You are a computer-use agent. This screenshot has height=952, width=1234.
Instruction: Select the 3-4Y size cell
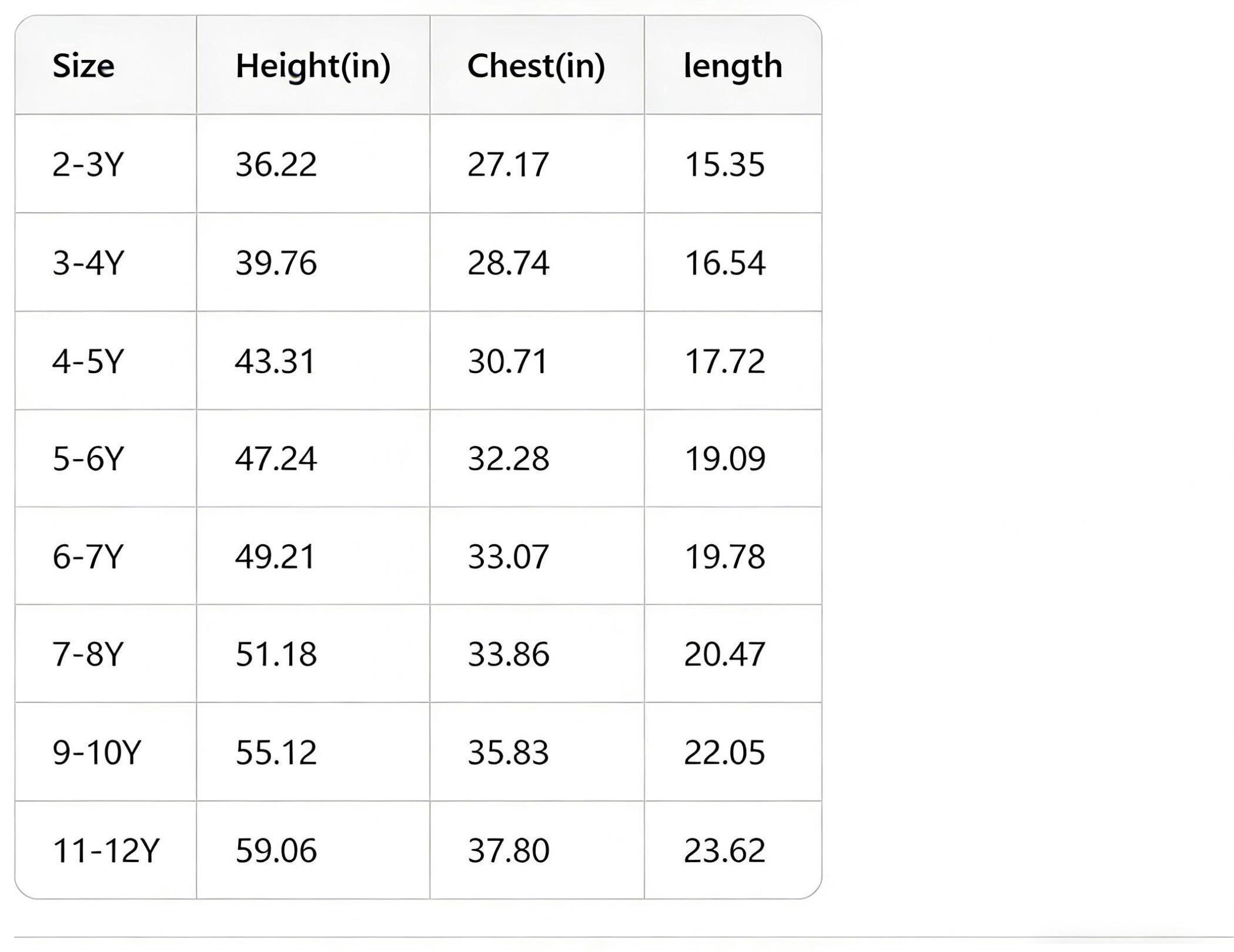click(x=88, y=263)
